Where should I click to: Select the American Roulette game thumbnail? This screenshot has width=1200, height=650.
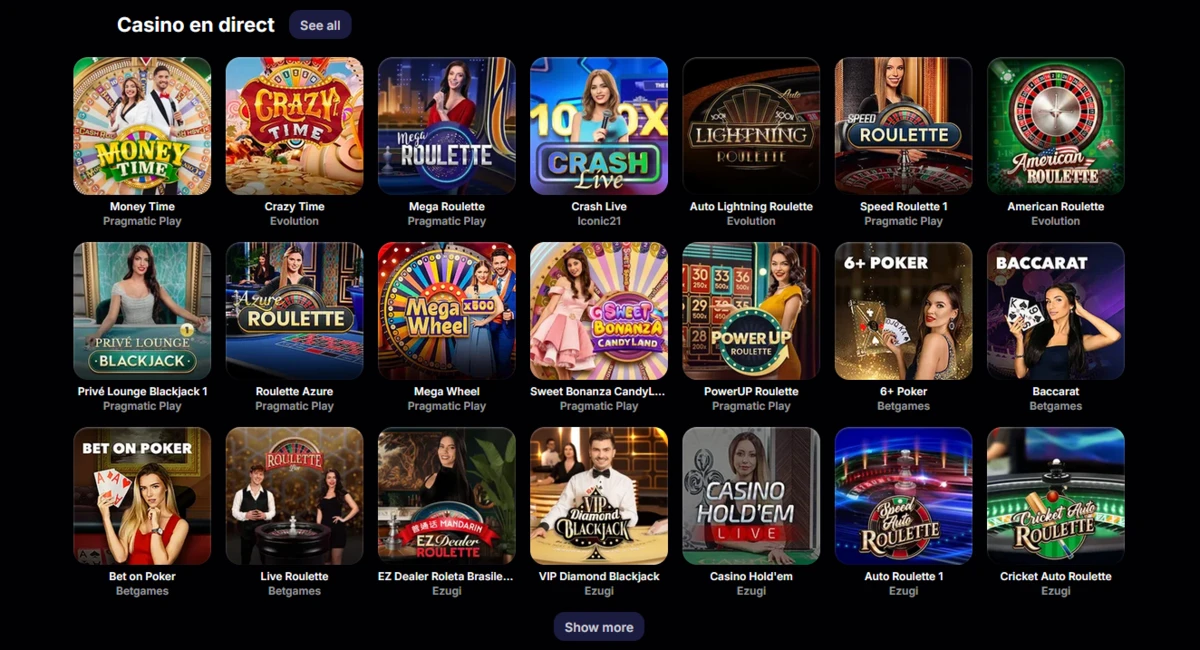(x=1056, y=126)
